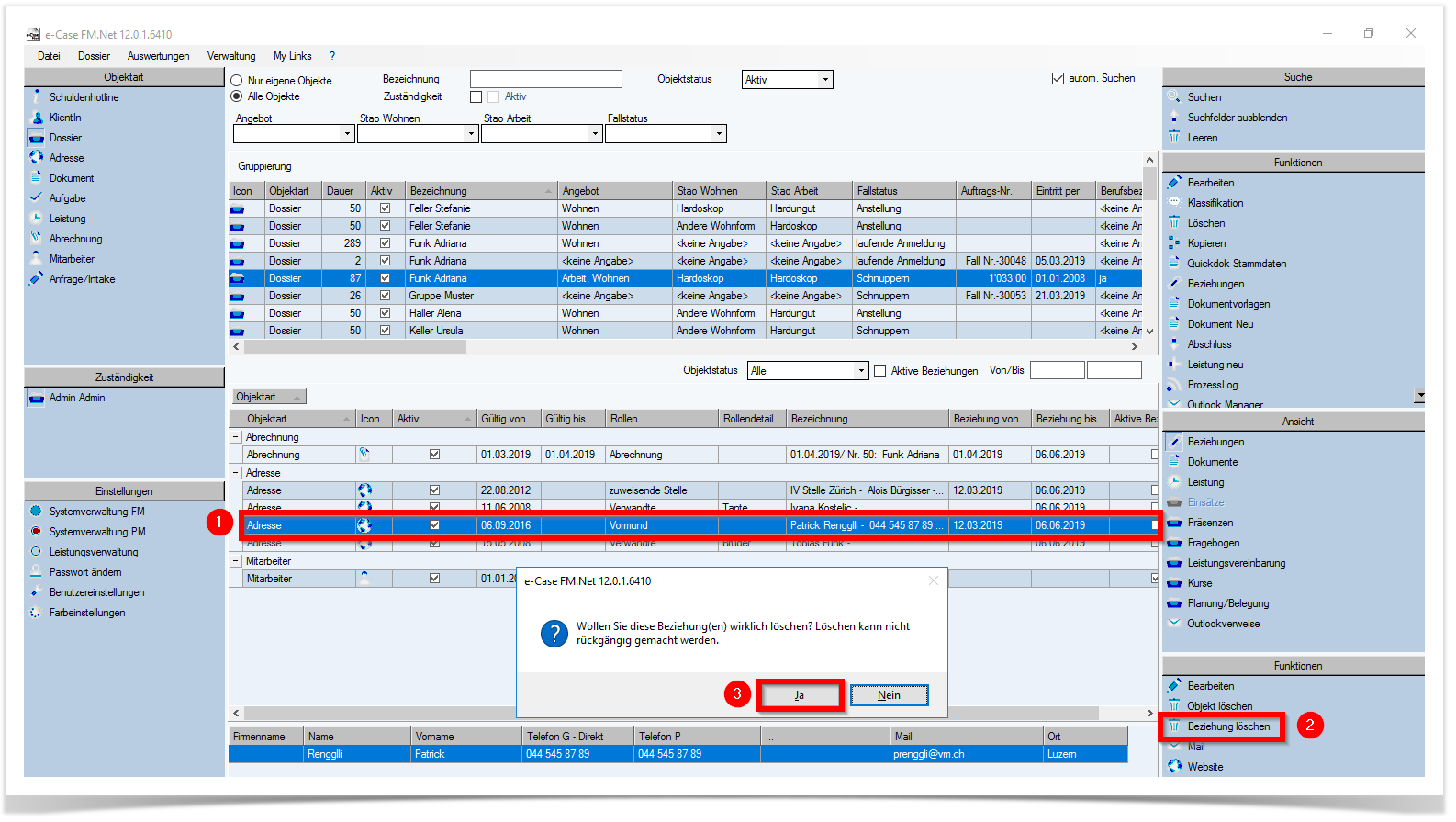
Task: Open the My Links menu
Action: click(x=293, y=56)
